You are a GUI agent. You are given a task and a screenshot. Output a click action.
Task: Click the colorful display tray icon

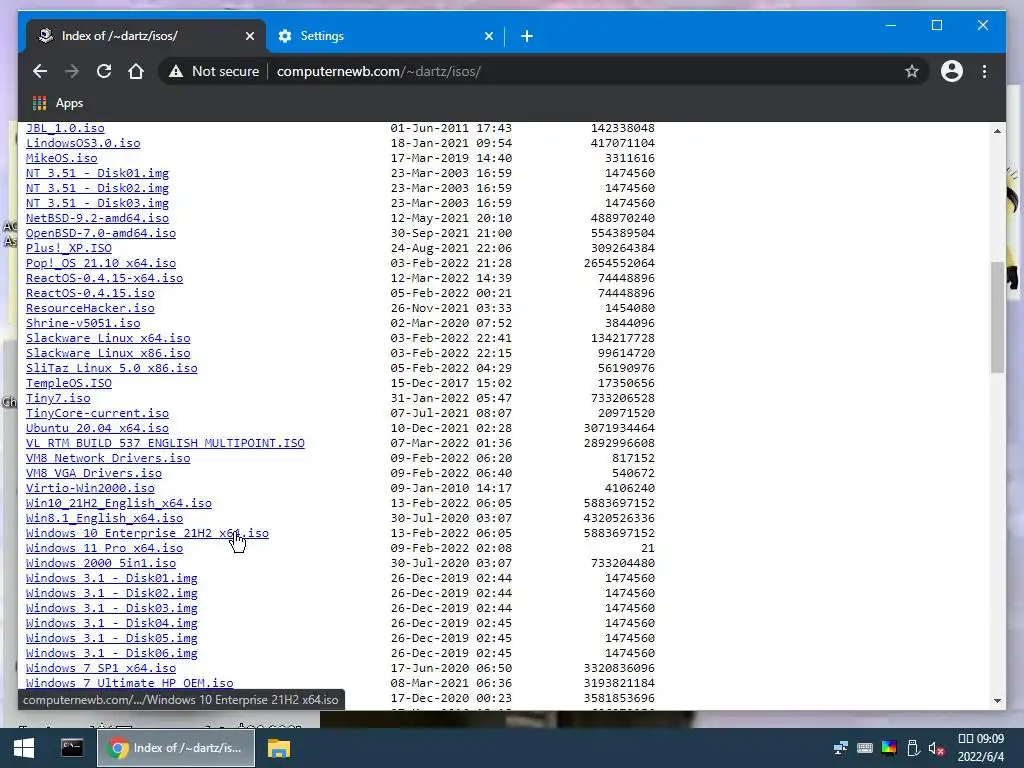[889, 748]
